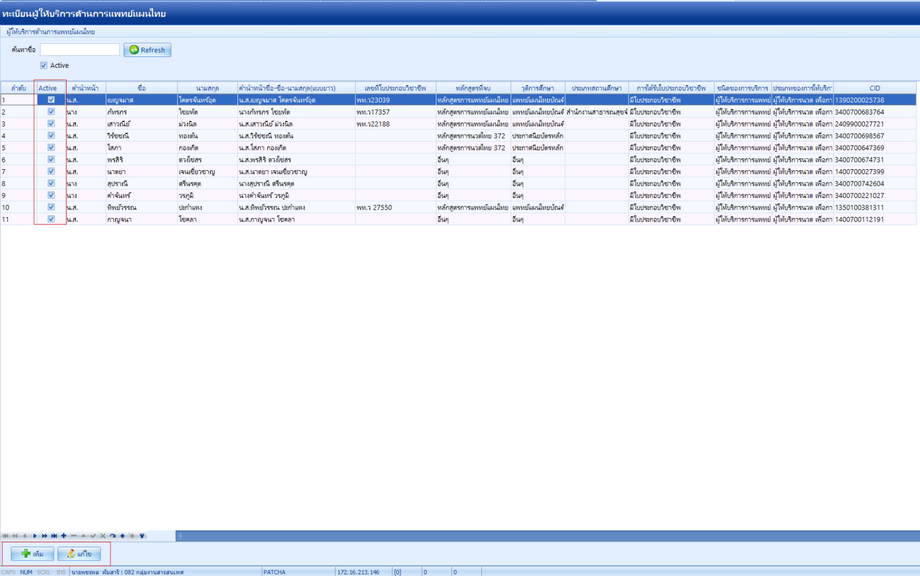Click next record navigator arrow

[35, 536]
